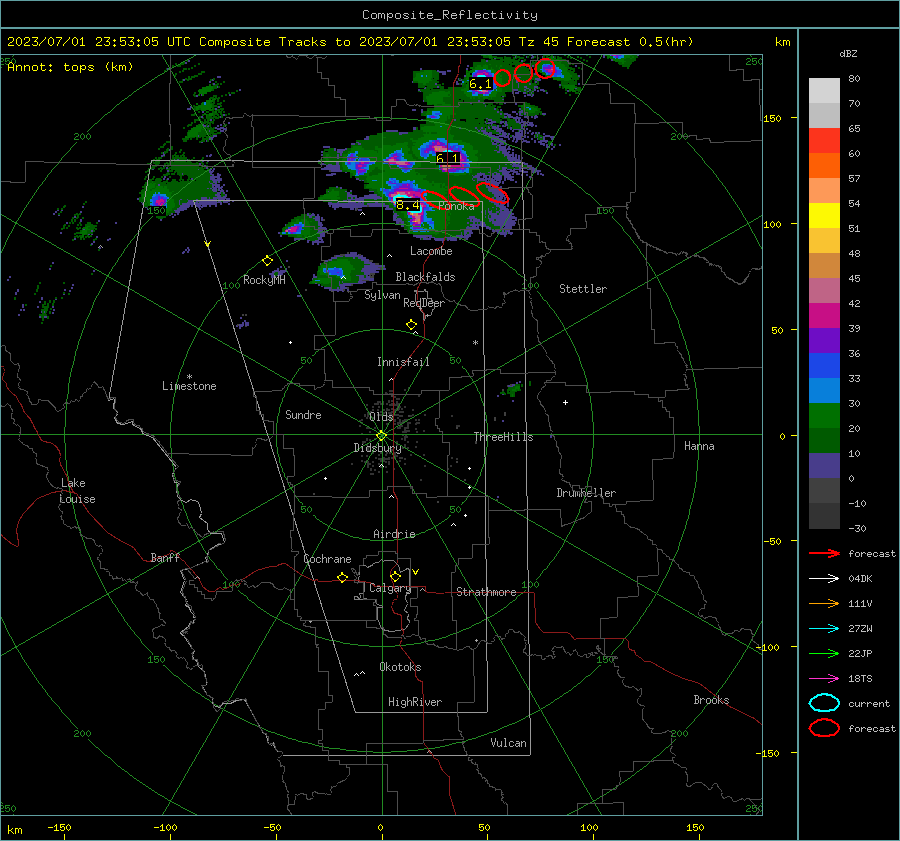Click the Cochrane map label
Screen dimensions: 900x841
pos(327,559)
